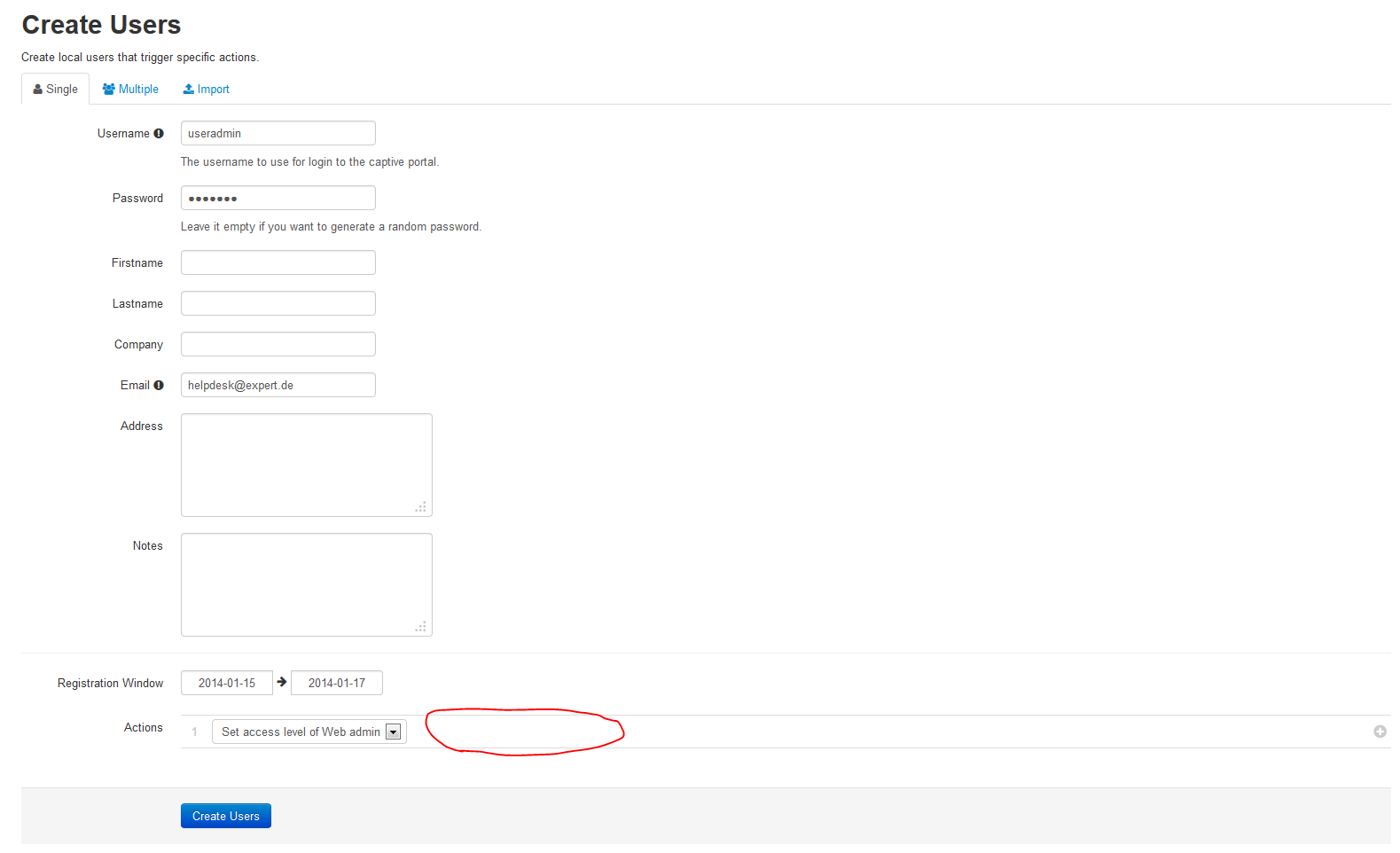
Task: Click the Address box resize handle
Action: [421, 507]
